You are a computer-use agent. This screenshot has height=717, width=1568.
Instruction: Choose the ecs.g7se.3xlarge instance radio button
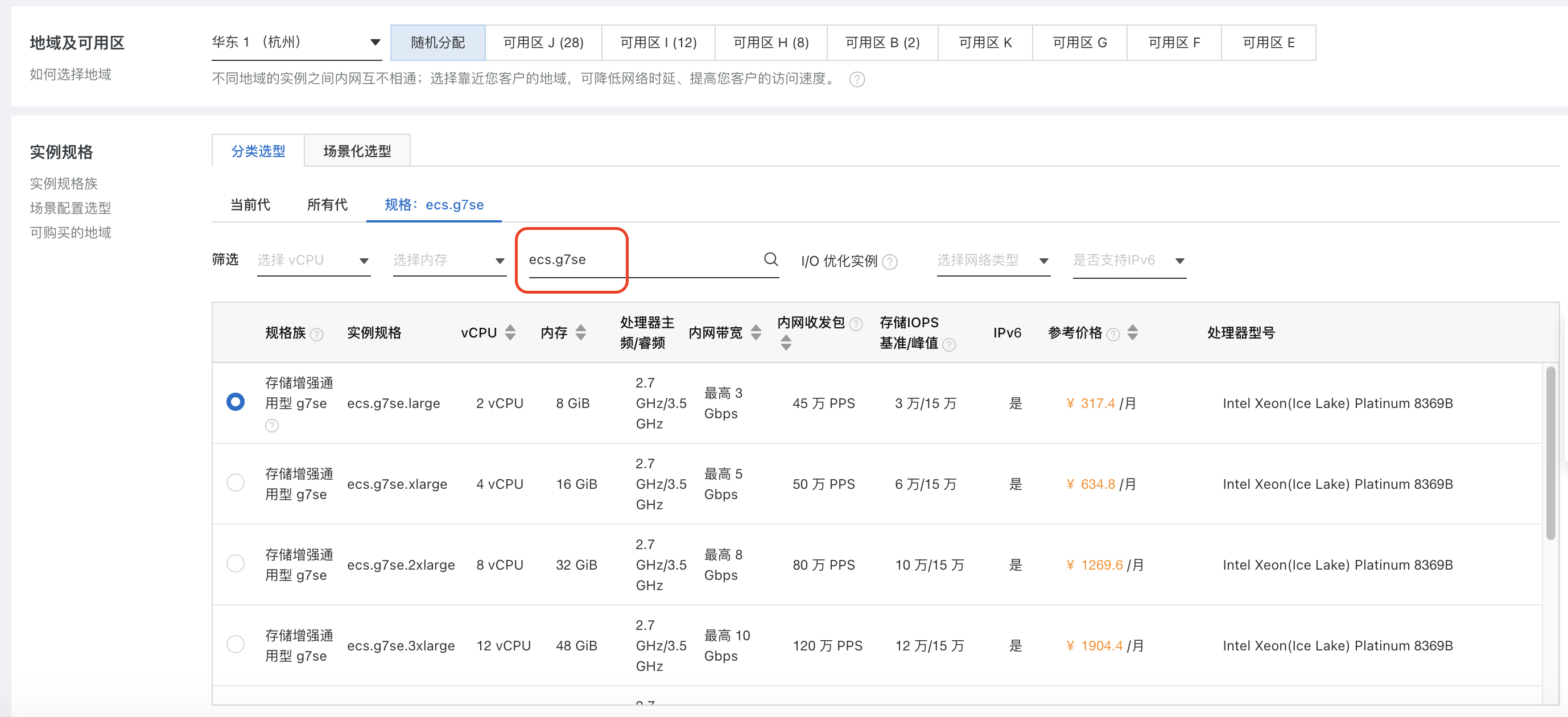[236, 645]
